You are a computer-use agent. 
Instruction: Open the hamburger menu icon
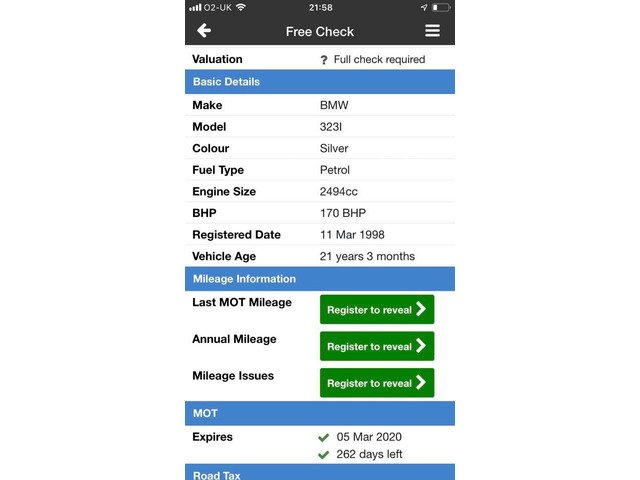coord(432,31)
